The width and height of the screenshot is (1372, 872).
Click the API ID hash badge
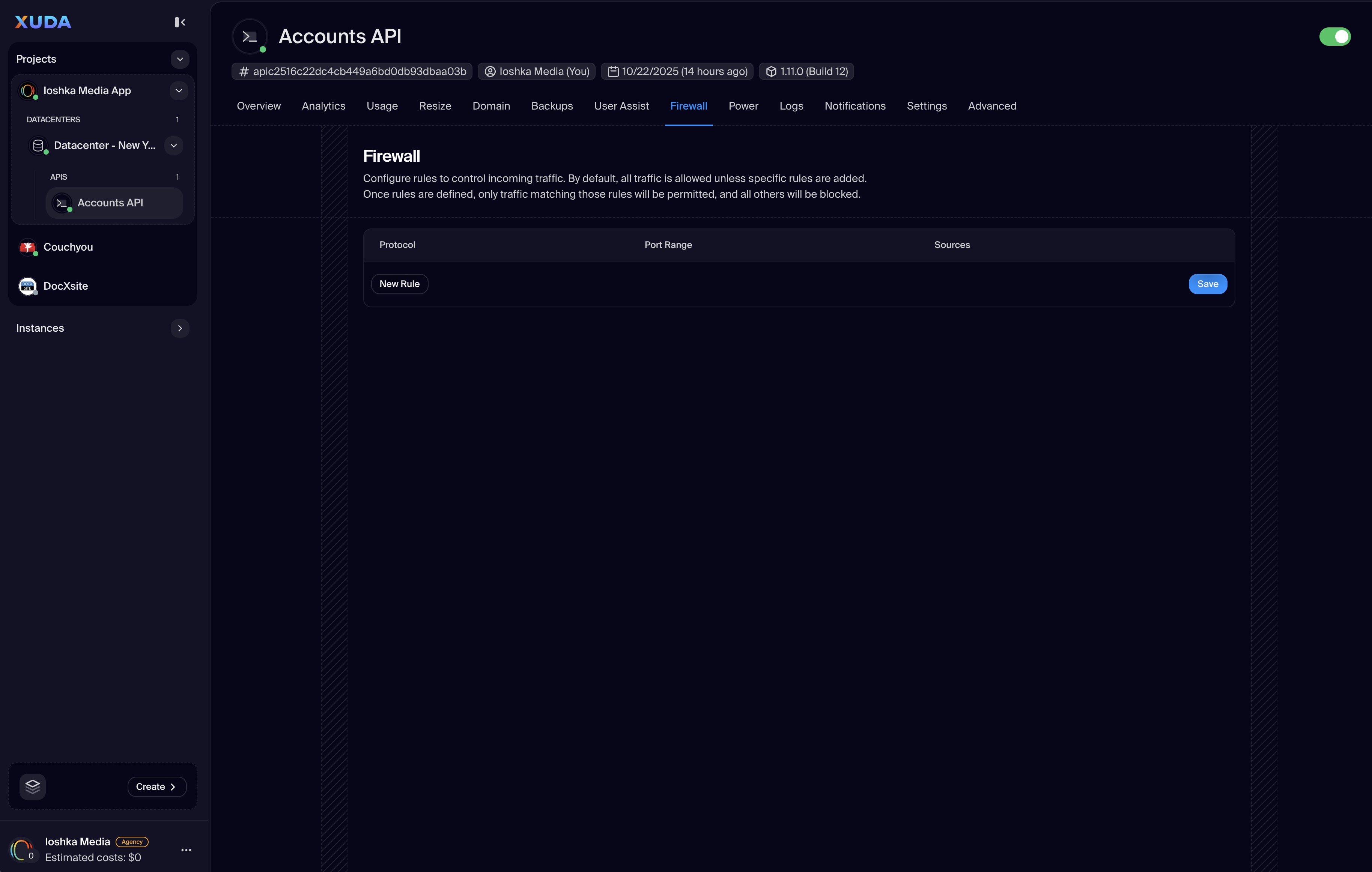click(x=352, y=71)
